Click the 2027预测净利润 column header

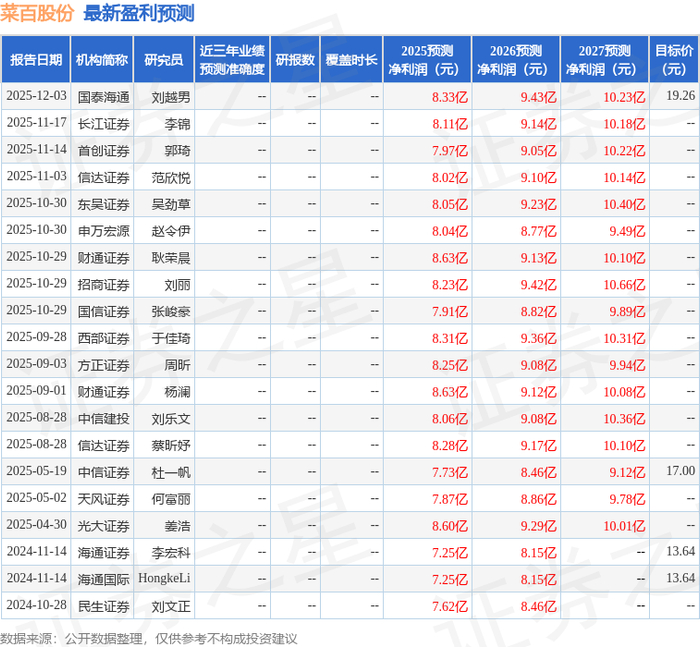click(605, 59)
